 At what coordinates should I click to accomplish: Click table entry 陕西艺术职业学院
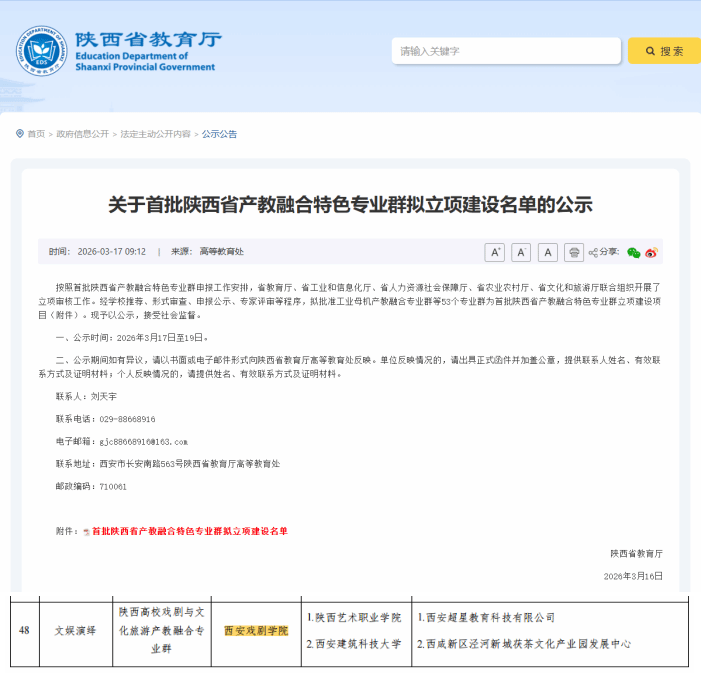click(354, 618)
